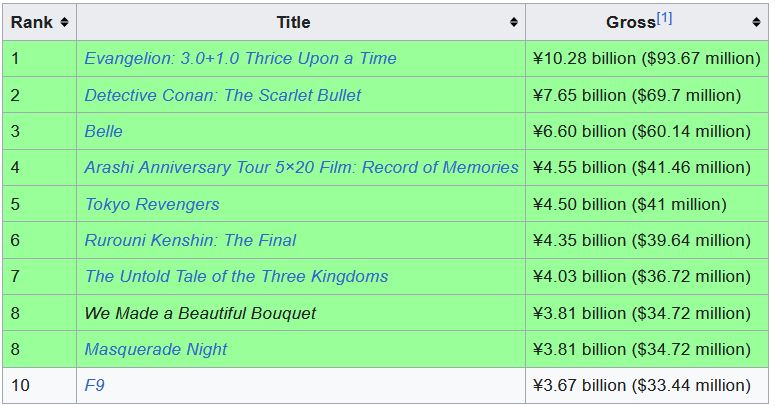Select the rank 10 cell
The height and width of the screenshot is (406, 775).
40,385
